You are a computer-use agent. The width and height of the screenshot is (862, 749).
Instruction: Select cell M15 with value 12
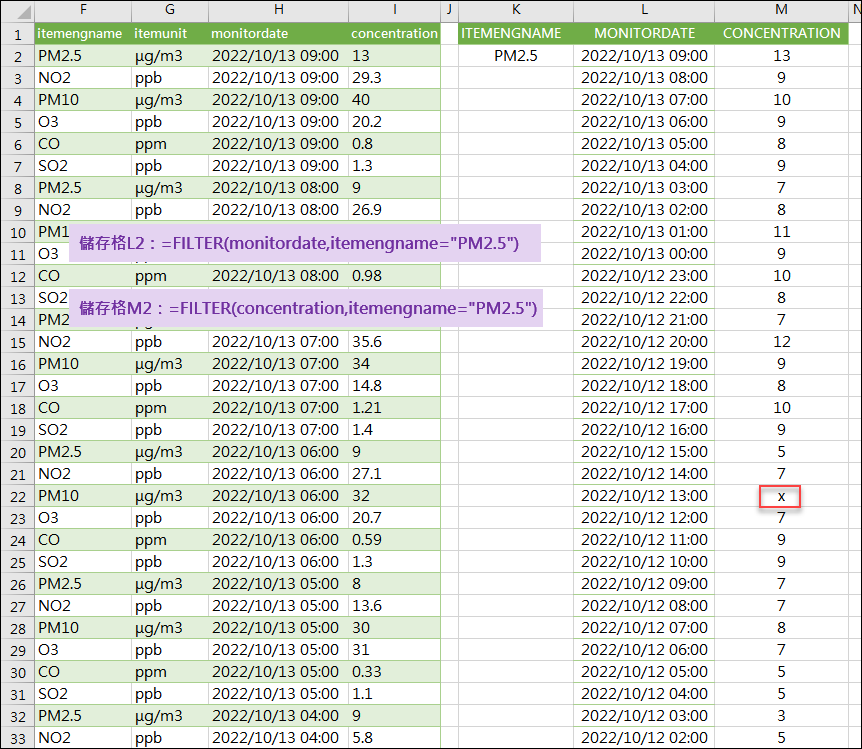pyautogui.click(x=781, y=342)
